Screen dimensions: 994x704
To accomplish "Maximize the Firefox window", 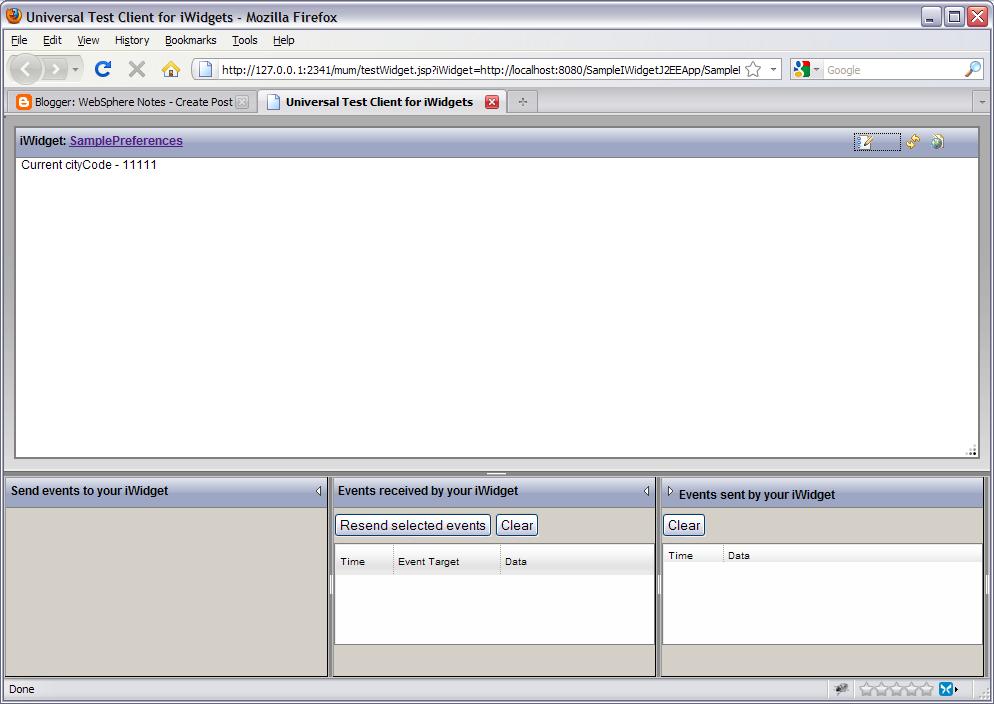I will pyautogui.click(x=953, y=16).
